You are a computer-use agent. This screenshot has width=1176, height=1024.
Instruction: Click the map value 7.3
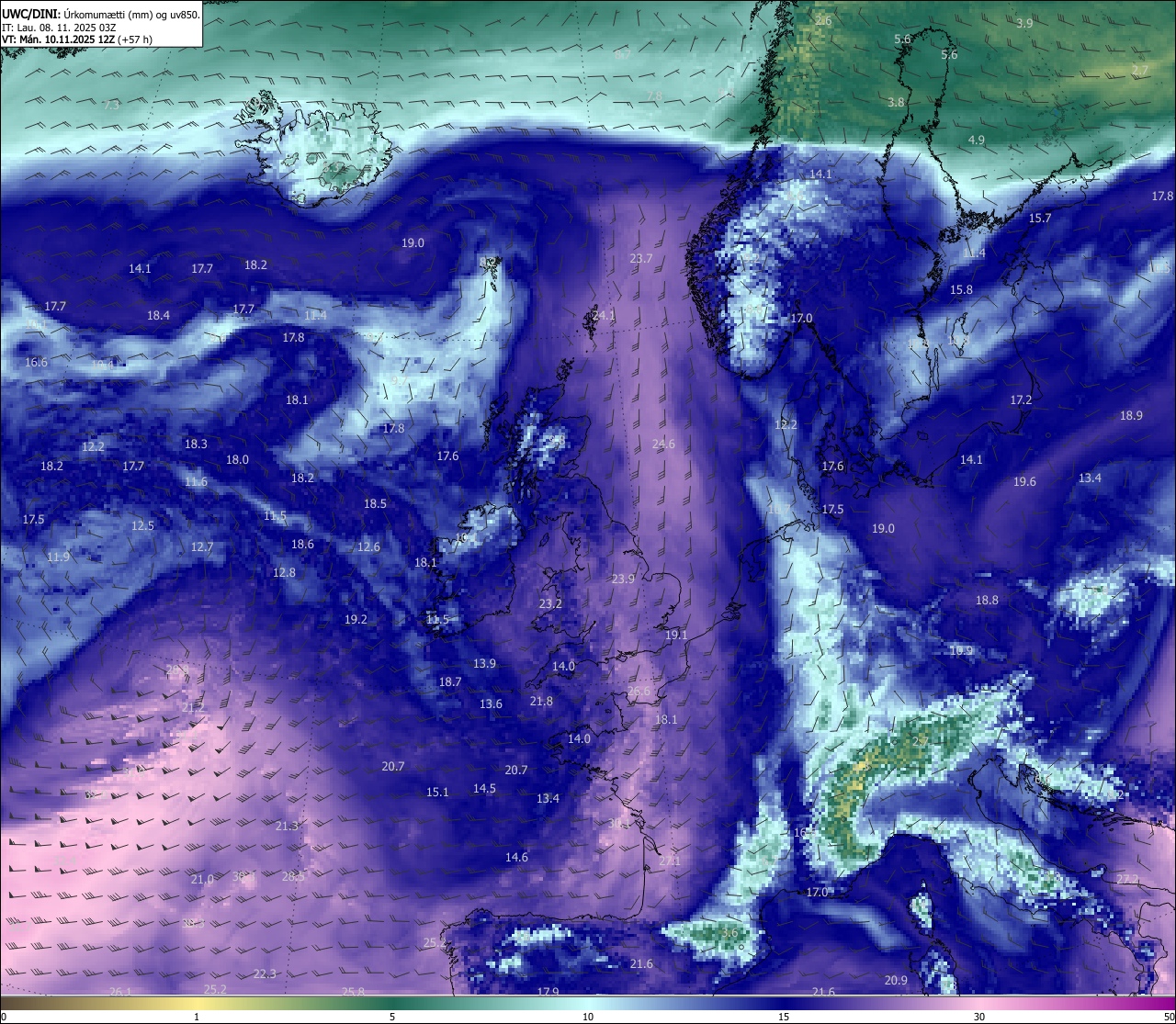(x=111, y=105)
